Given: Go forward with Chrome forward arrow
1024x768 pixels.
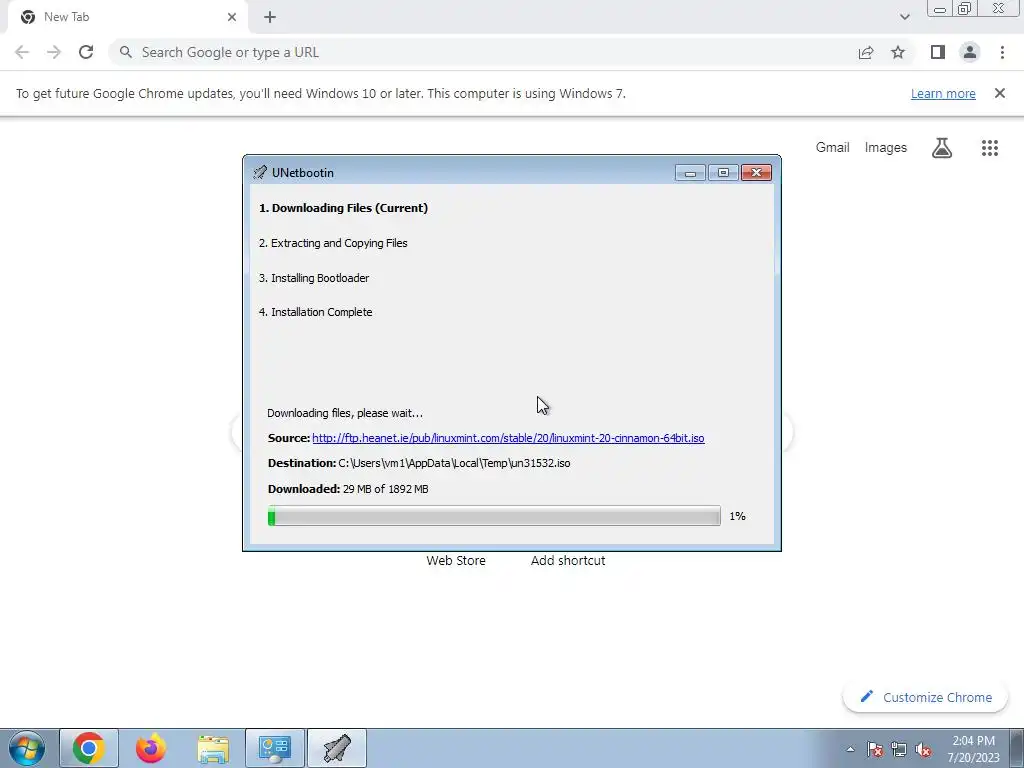Looking at the screenshot, I should (54, 52).
